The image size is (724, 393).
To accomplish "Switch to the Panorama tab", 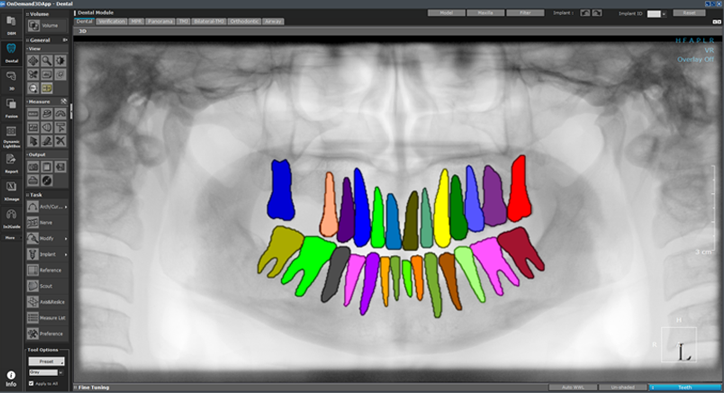I will click(161, 22).
